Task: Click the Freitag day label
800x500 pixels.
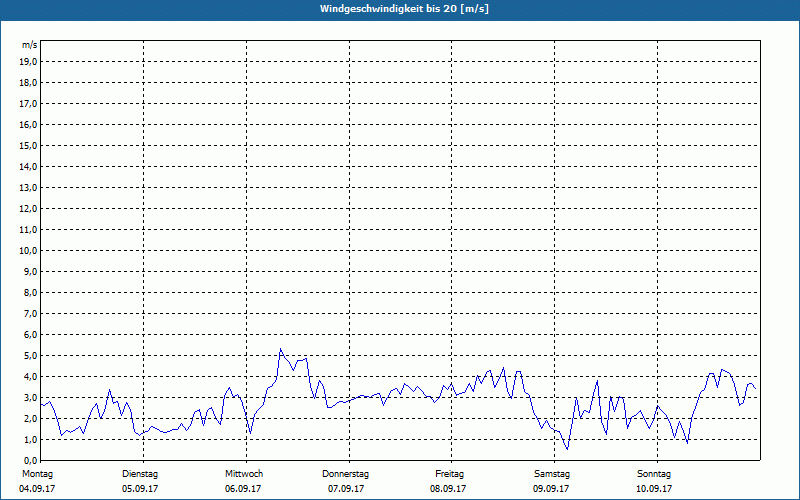Action: pos(449,474)
